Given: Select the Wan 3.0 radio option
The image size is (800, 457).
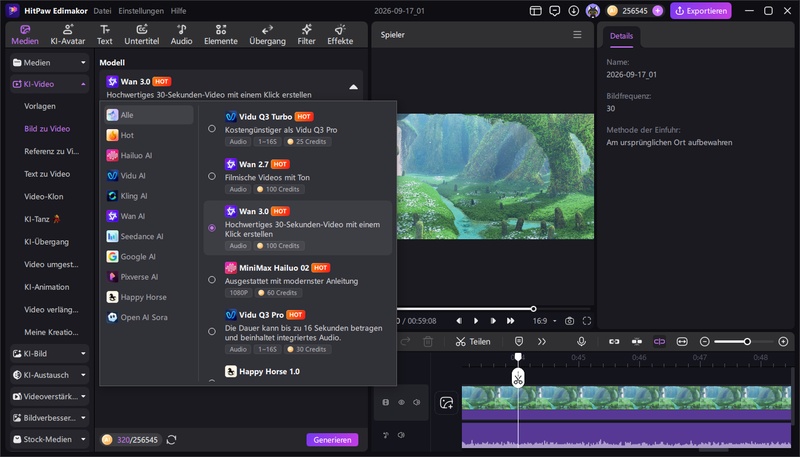Looking at the screenshot, I should click(x=212, y=228).
